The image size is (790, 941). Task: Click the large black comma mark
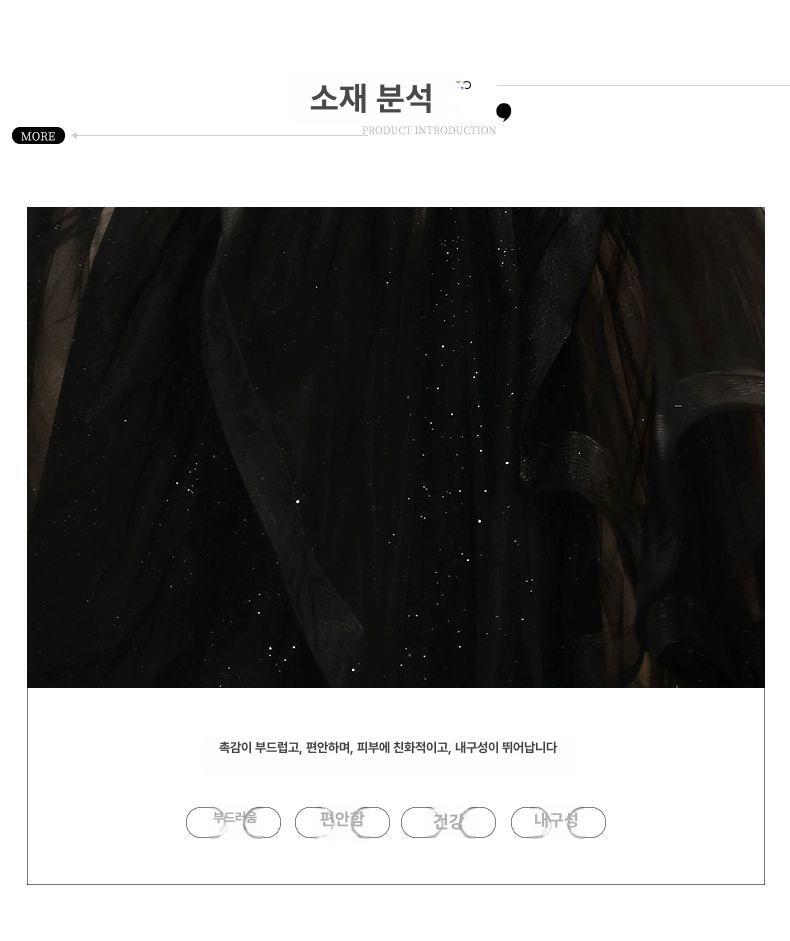point(504,112)
